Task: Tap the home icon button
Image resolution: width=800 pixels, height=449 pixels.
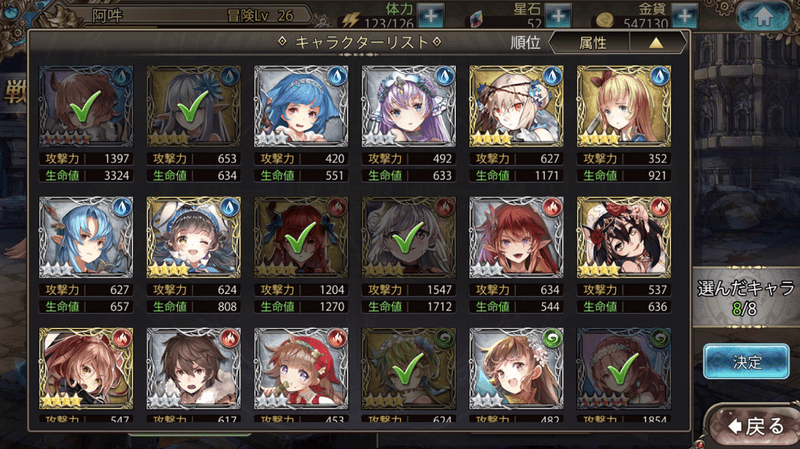Action: 763,15
